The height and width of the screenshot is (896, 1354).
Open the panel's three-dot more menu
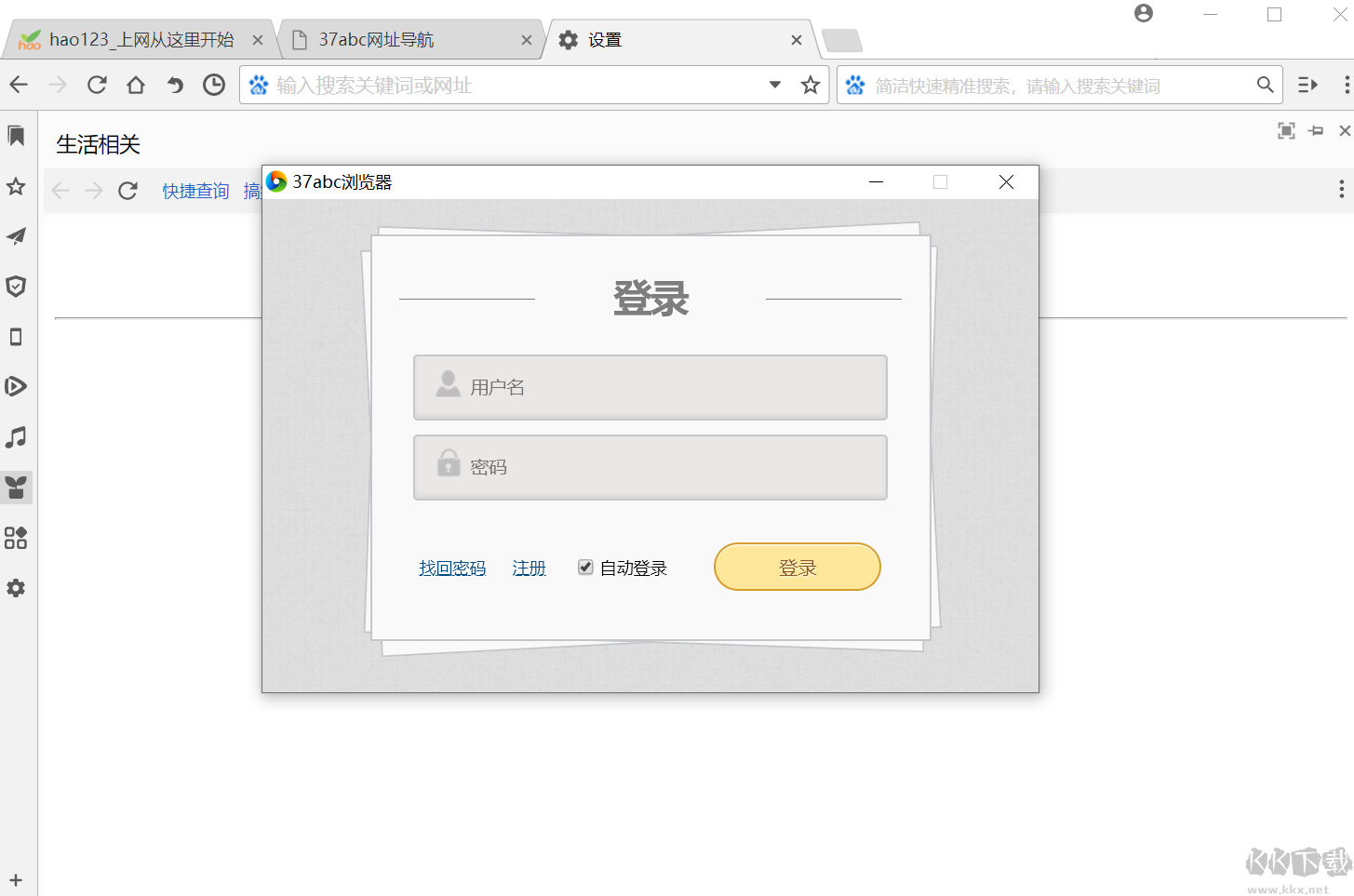pyautogui.click(x=1341, y=190)
